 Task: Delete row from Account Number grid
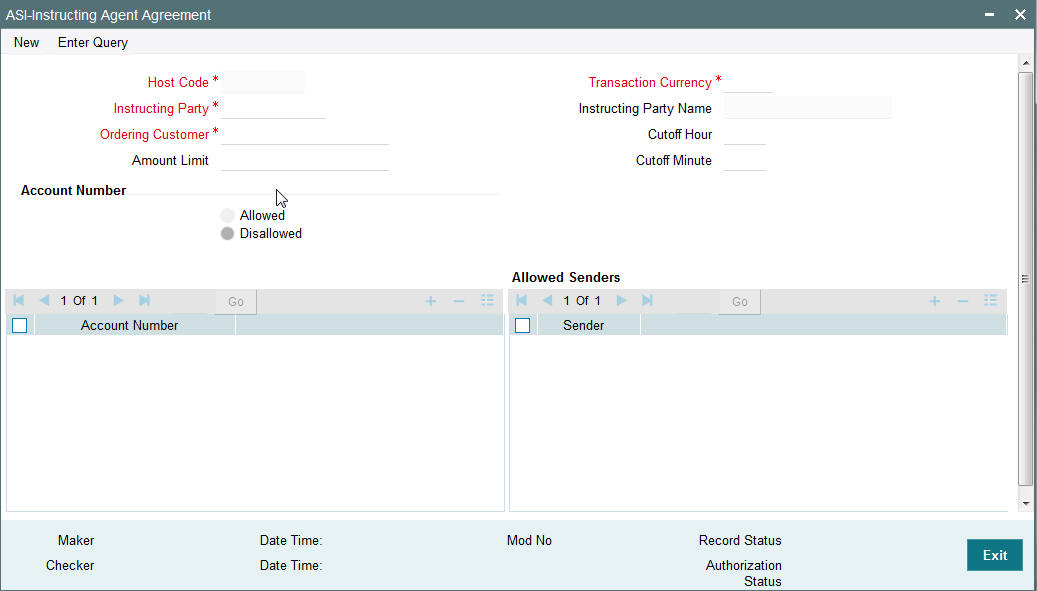(458, 301)
